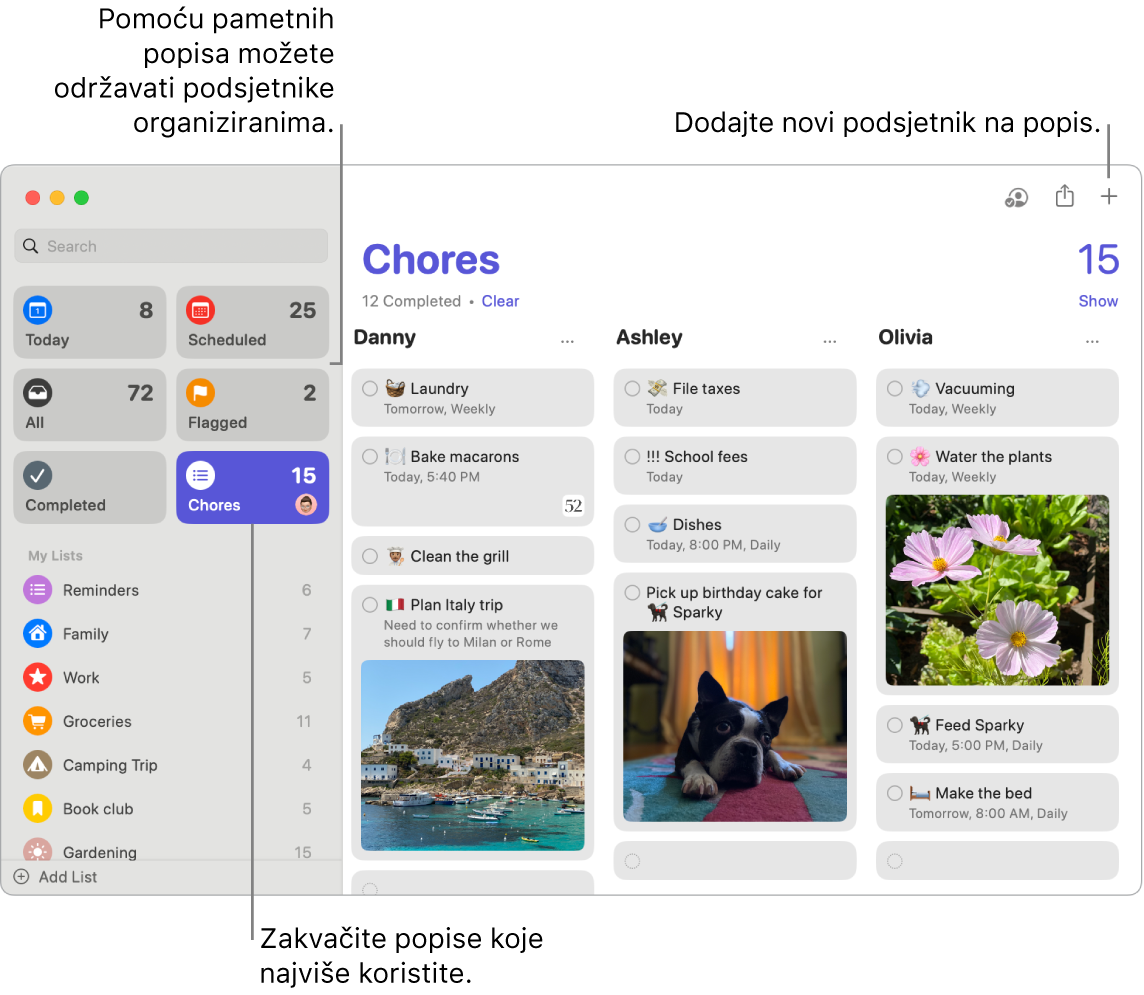Click the Book club bookmark icon
Viewport: 1144px width, 995px height.
point(37,808)
